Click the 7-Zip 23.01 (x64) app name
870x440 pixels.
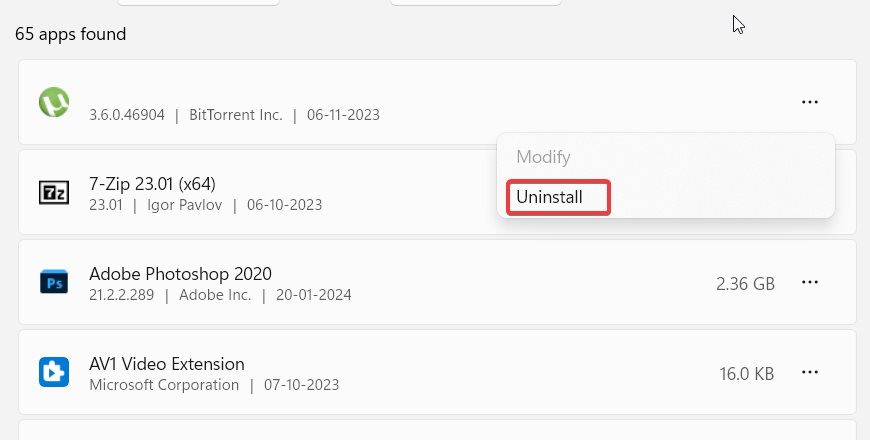[152, 184]
